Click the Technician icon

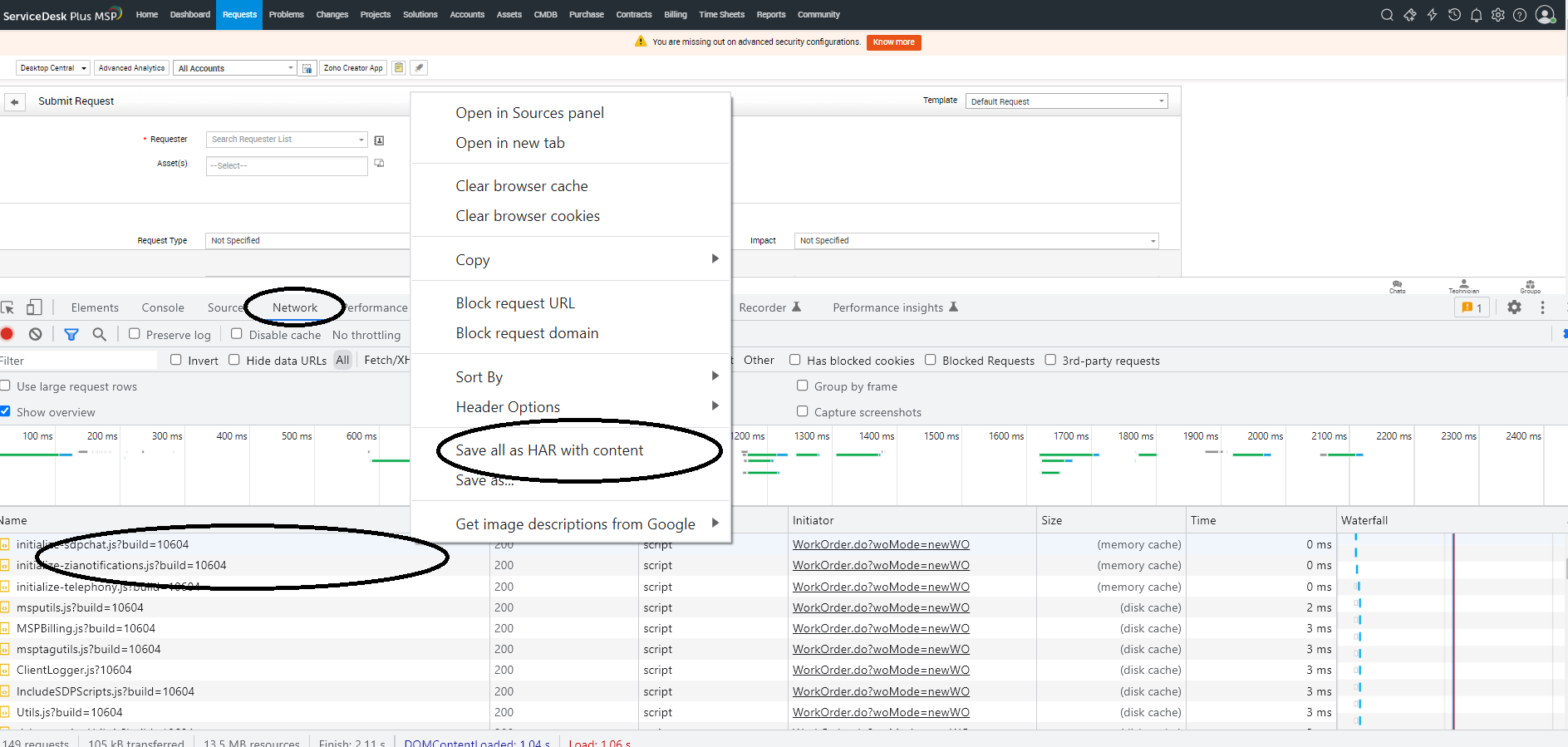[1463, 287]
